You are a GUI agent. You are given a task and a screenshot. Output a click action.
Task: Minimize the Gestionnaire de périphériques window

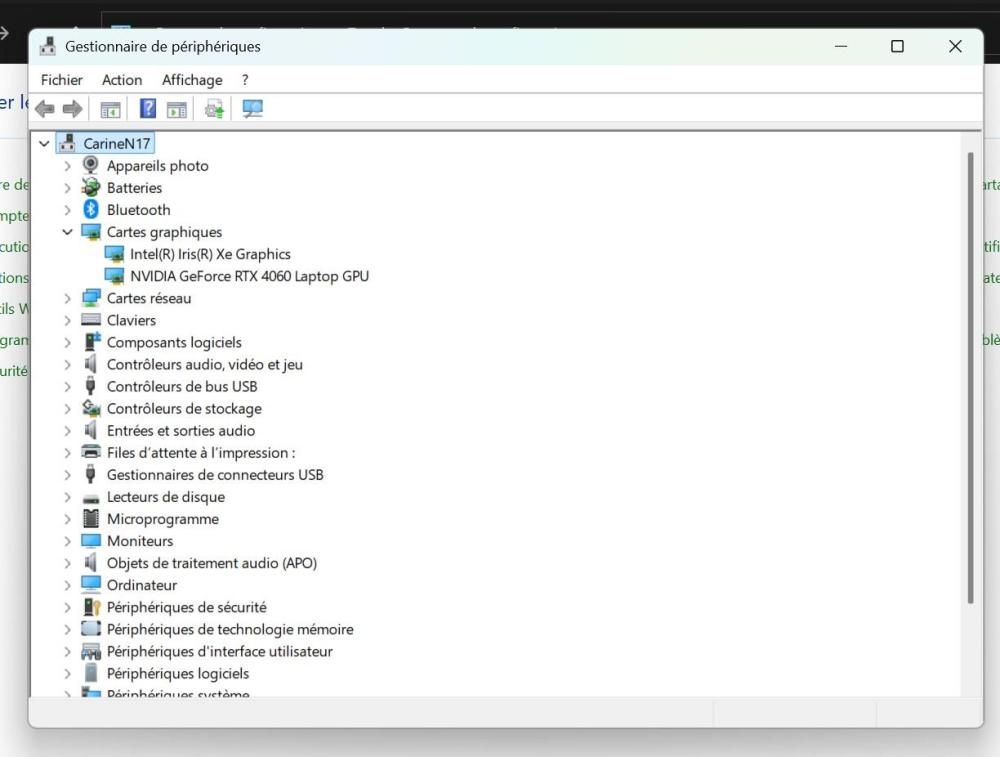pos(841,47)
